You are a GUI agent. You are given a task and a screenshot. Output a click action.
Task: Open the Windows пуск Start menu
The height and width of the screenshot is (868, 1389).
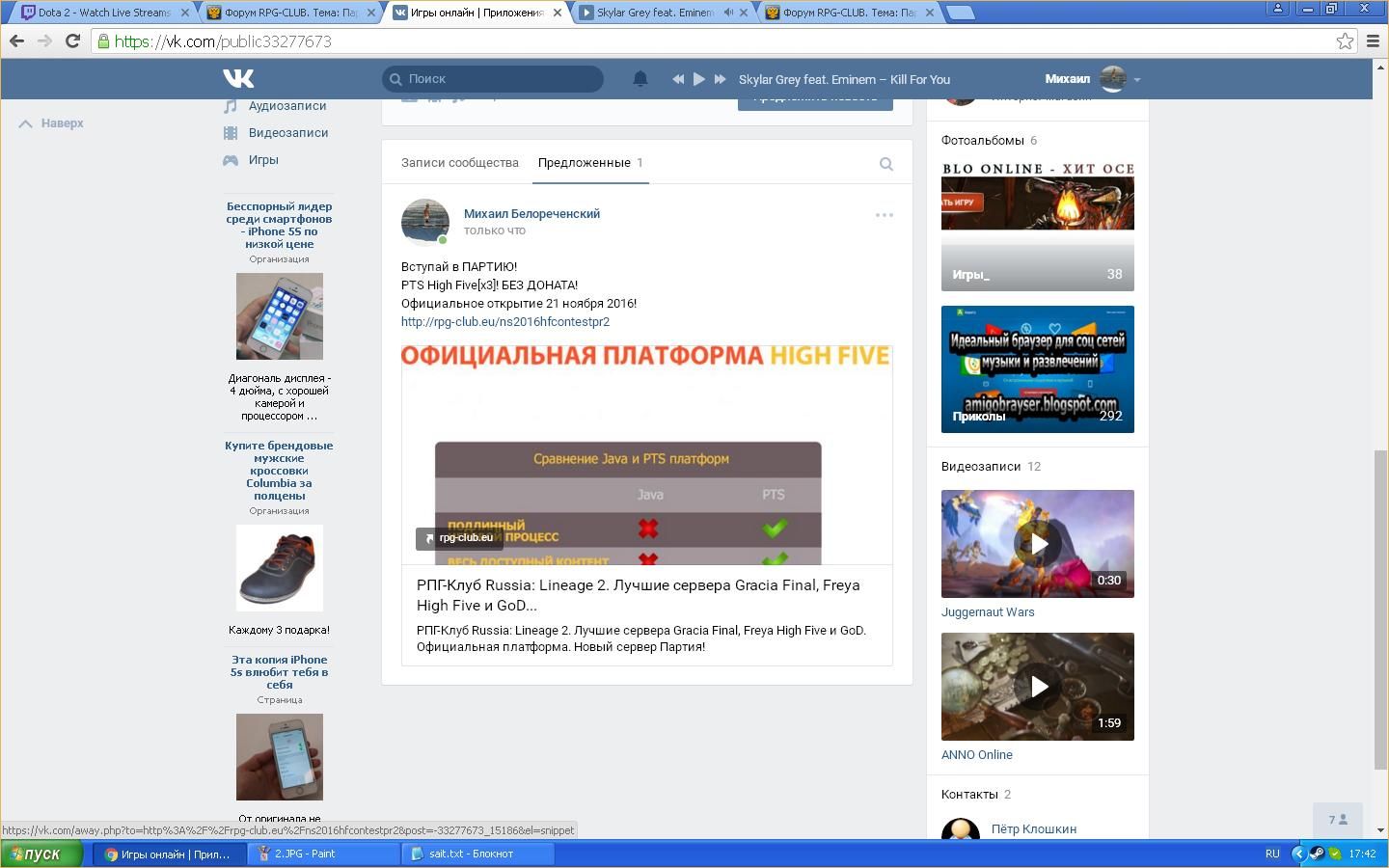pyautogui.click(x=41, y=854)
